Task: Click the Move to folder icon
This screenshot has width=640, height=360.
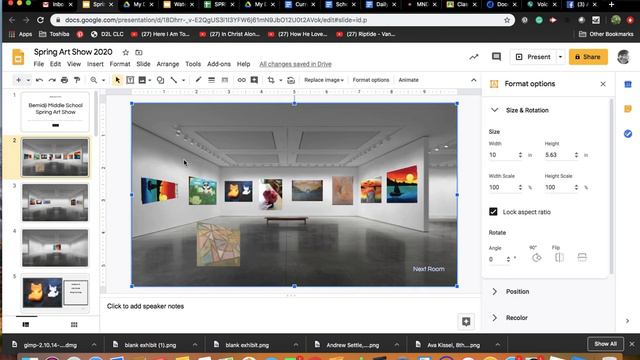Action: pos(139,52)
